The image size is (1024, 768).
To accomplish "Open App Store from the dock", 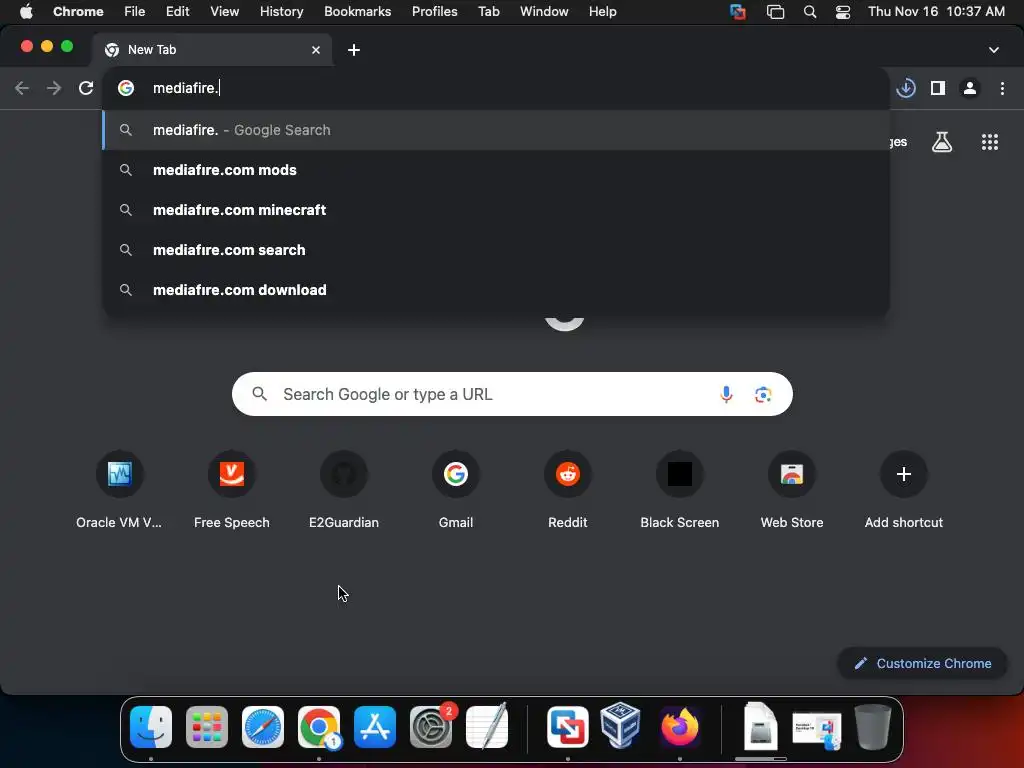I will tap(375, 727).
